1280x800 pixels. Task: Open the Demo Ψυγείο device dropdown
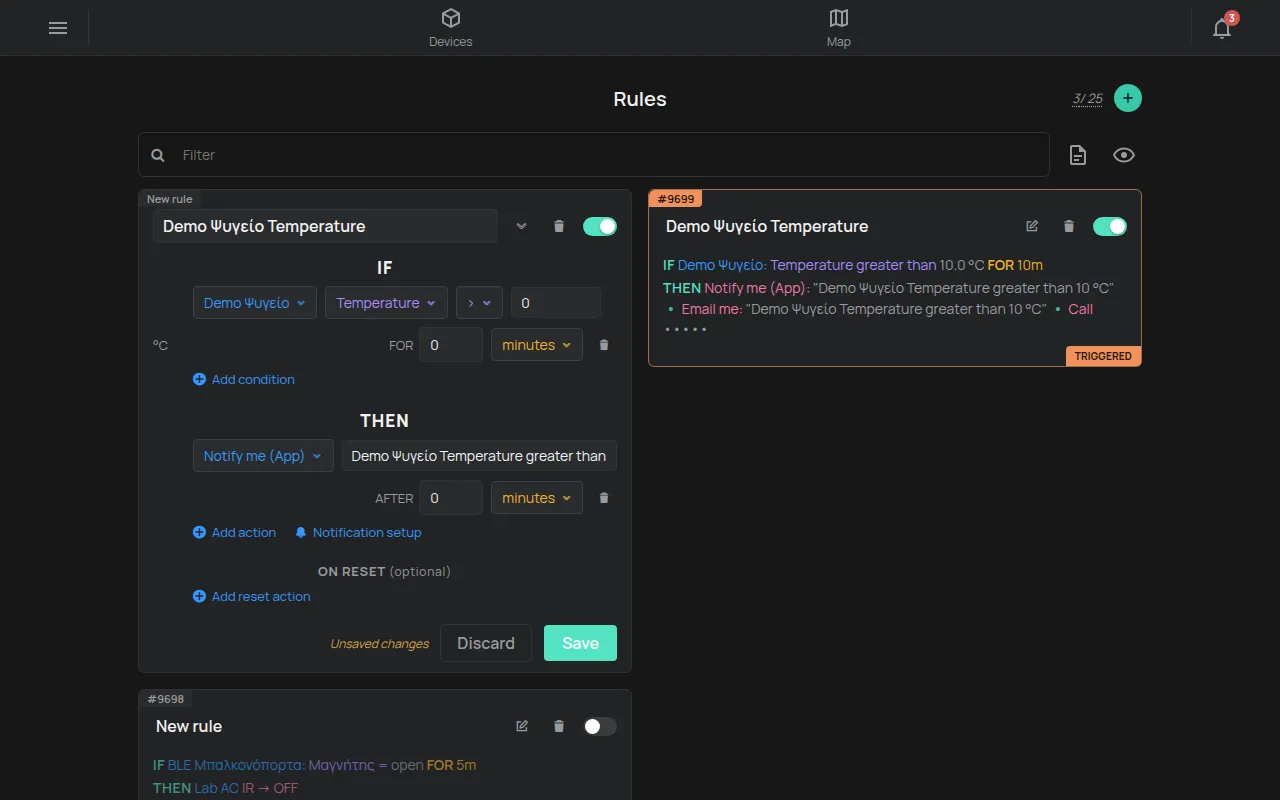point(255,303)
